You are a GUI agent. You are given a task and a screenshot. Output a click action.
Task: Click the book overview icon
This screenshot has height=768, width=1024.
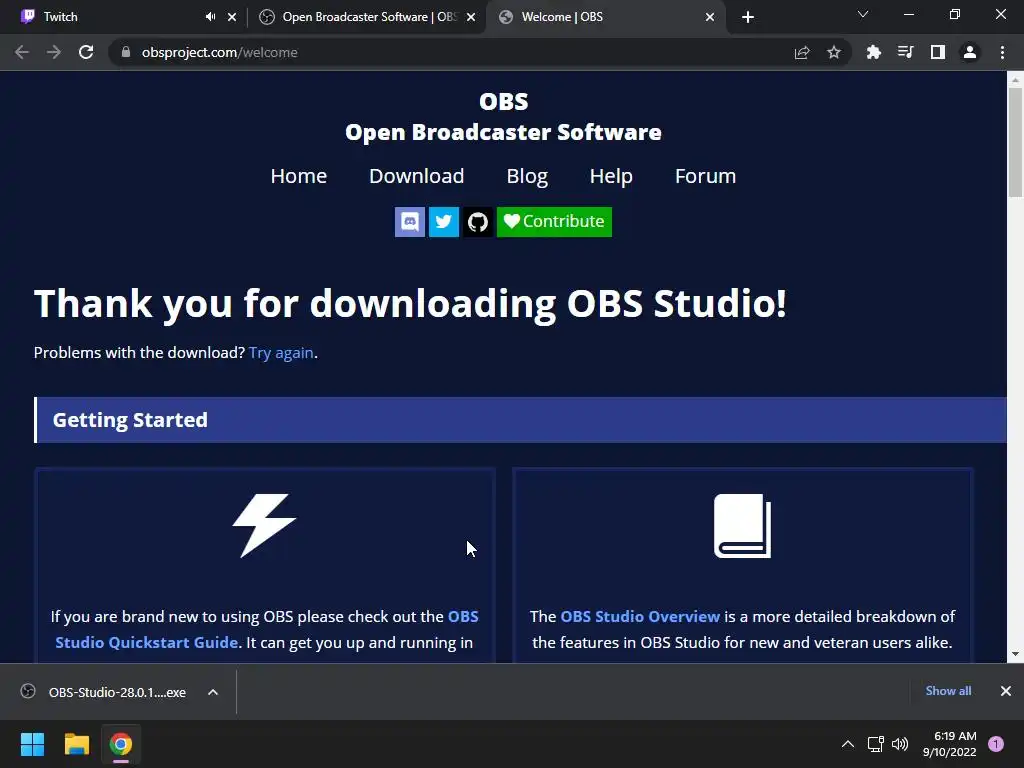[743, 526]
